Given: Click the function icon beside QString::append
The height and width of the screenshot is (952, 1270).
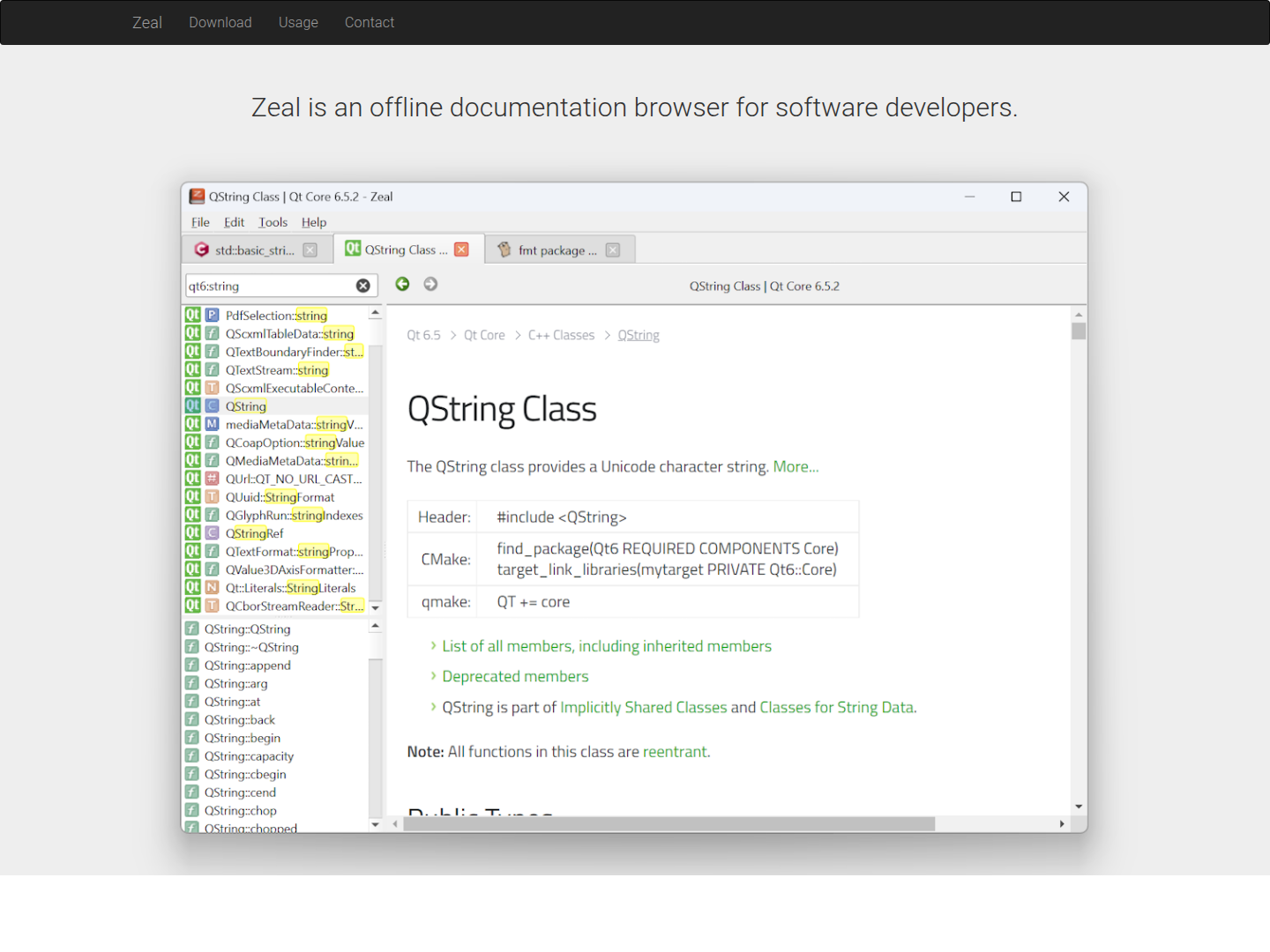Looking at the screenshot, I should click(191, 665).
